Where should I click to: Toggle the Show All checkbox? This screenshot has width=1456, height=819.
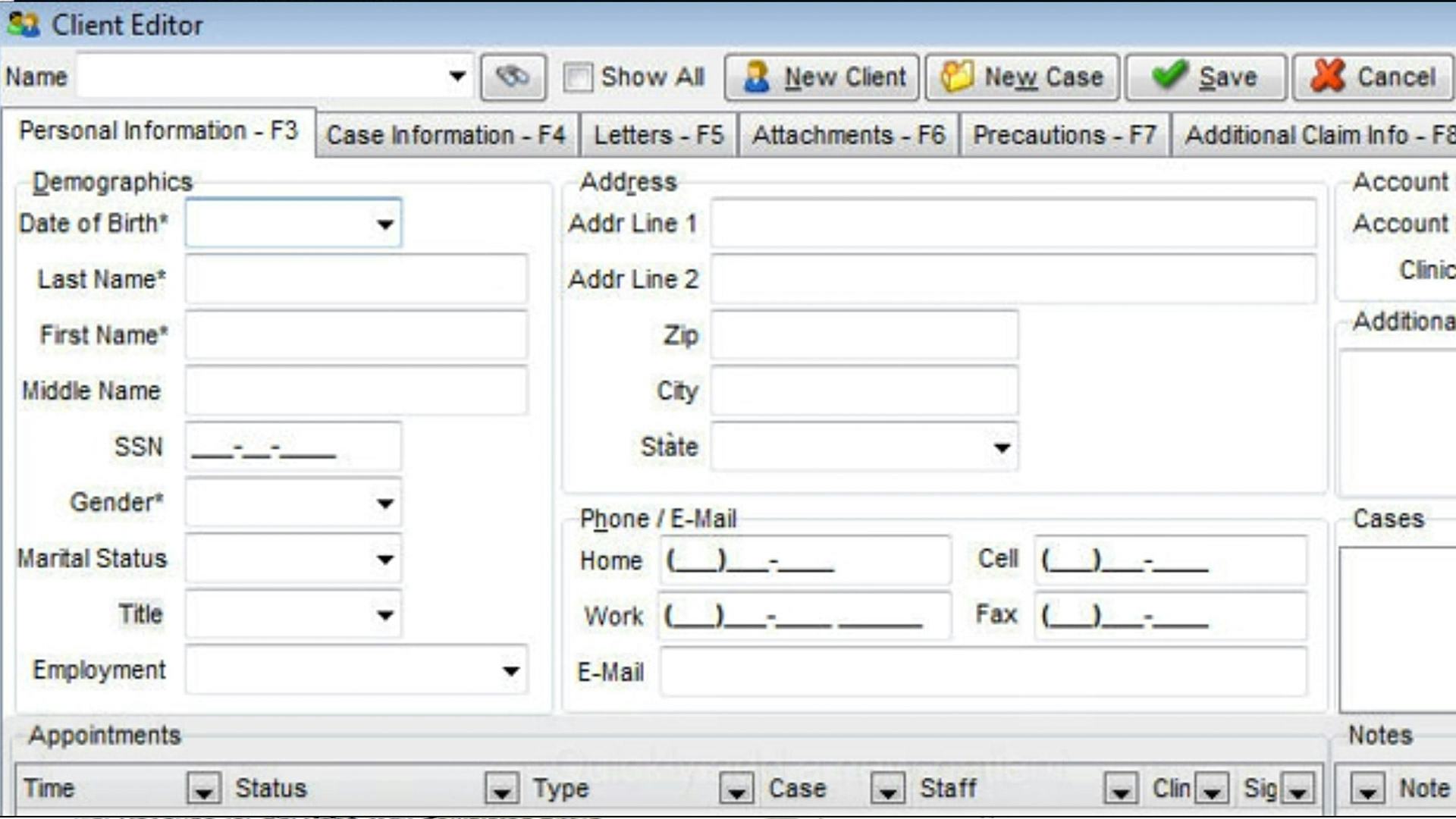(x=578, y=77)
